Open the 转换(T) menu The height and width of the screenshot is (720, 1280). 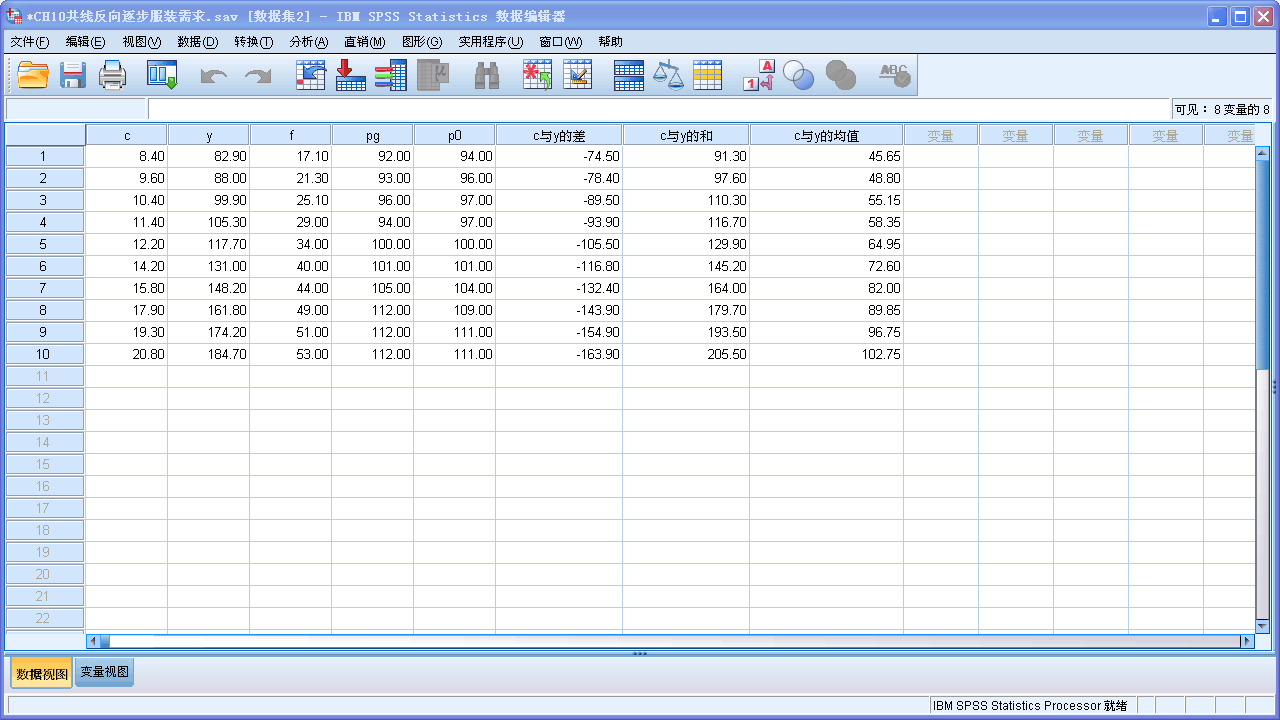coord(253,42)
